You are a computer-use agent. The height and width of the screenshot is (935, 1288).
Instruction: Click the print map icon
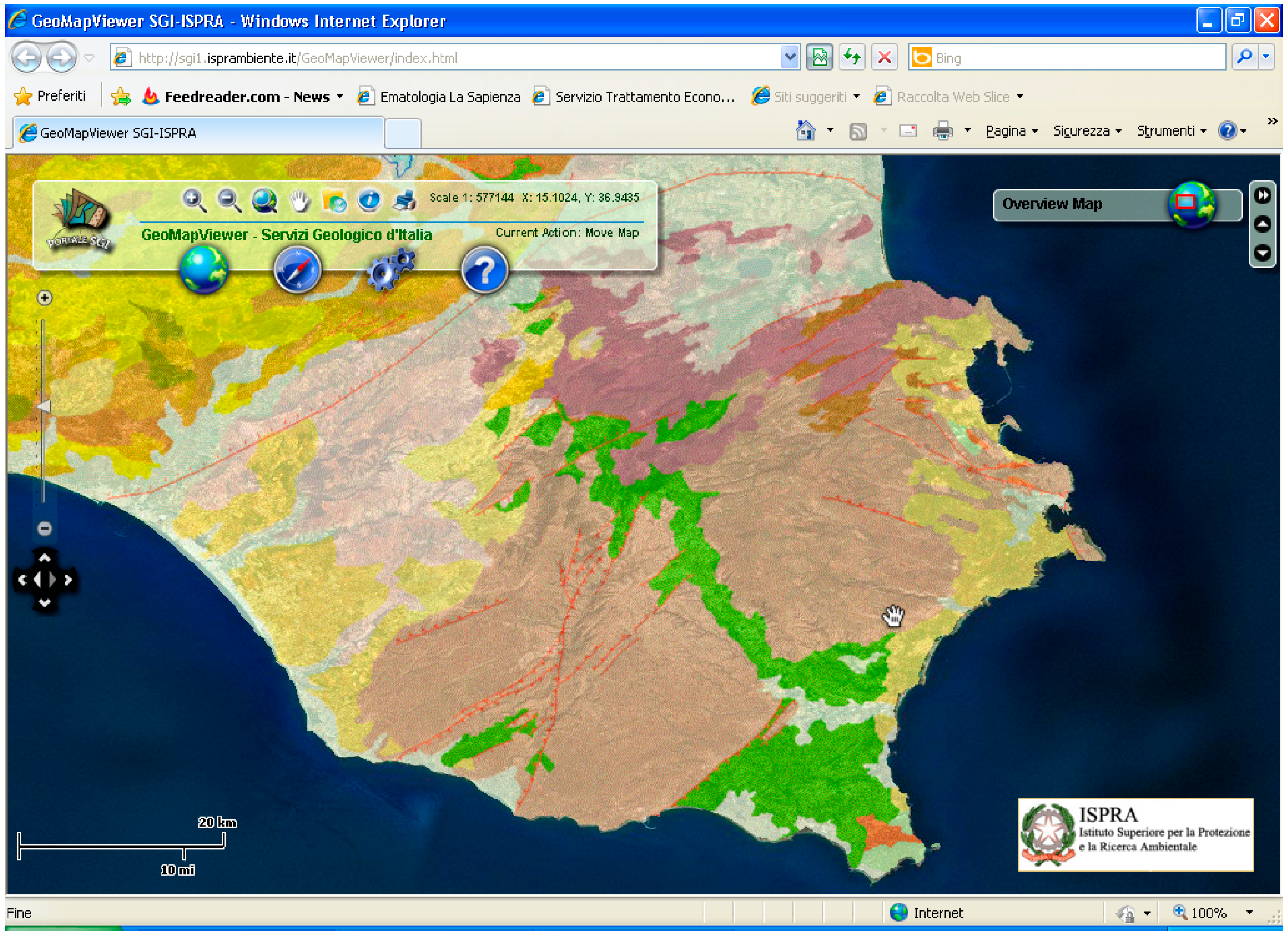point(405,201)
